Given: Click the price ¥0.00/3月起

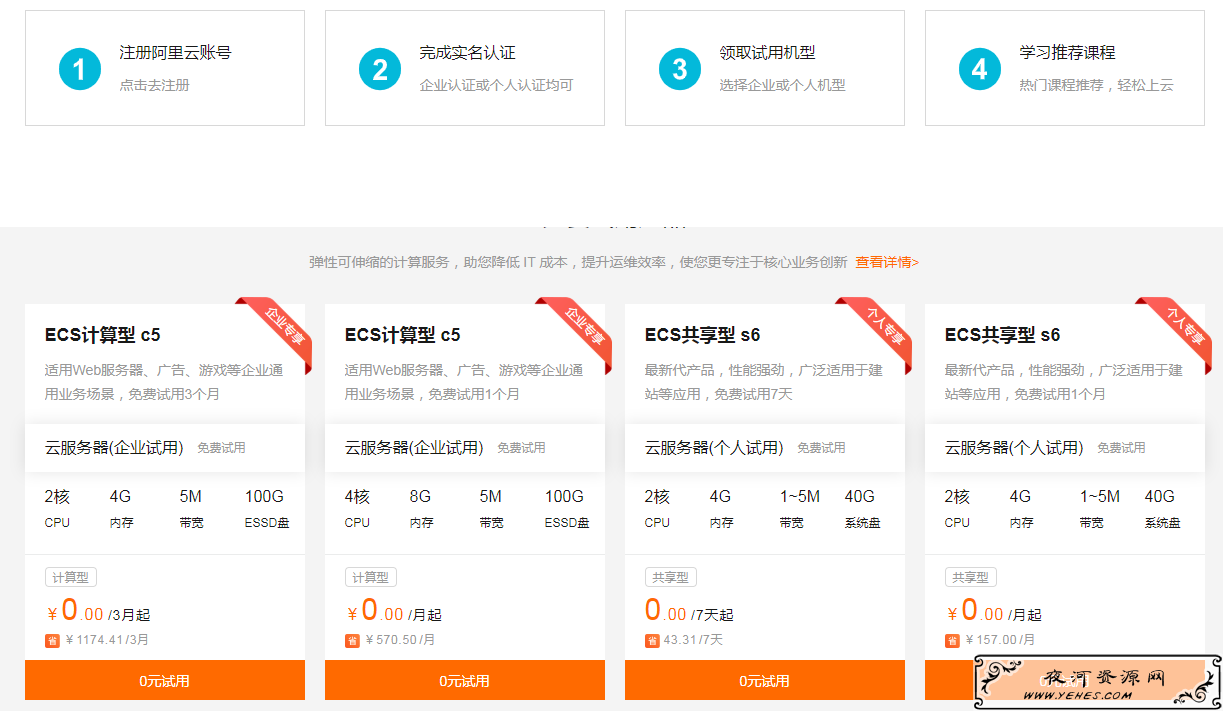Looking at the screenshot, I should point(98,611).
